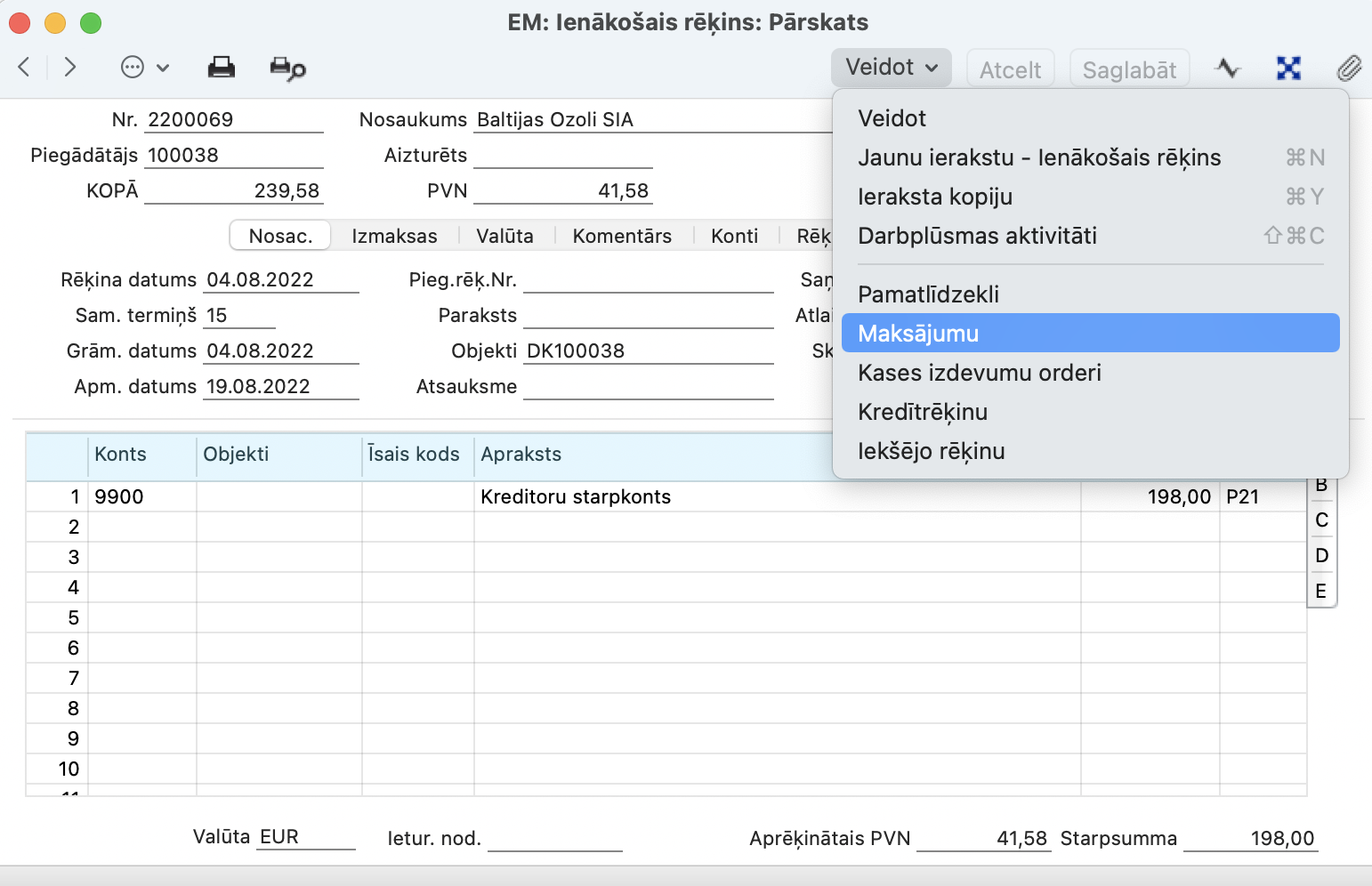
Task: Click the Konts cell with 9900
Action: coord(141,496)
